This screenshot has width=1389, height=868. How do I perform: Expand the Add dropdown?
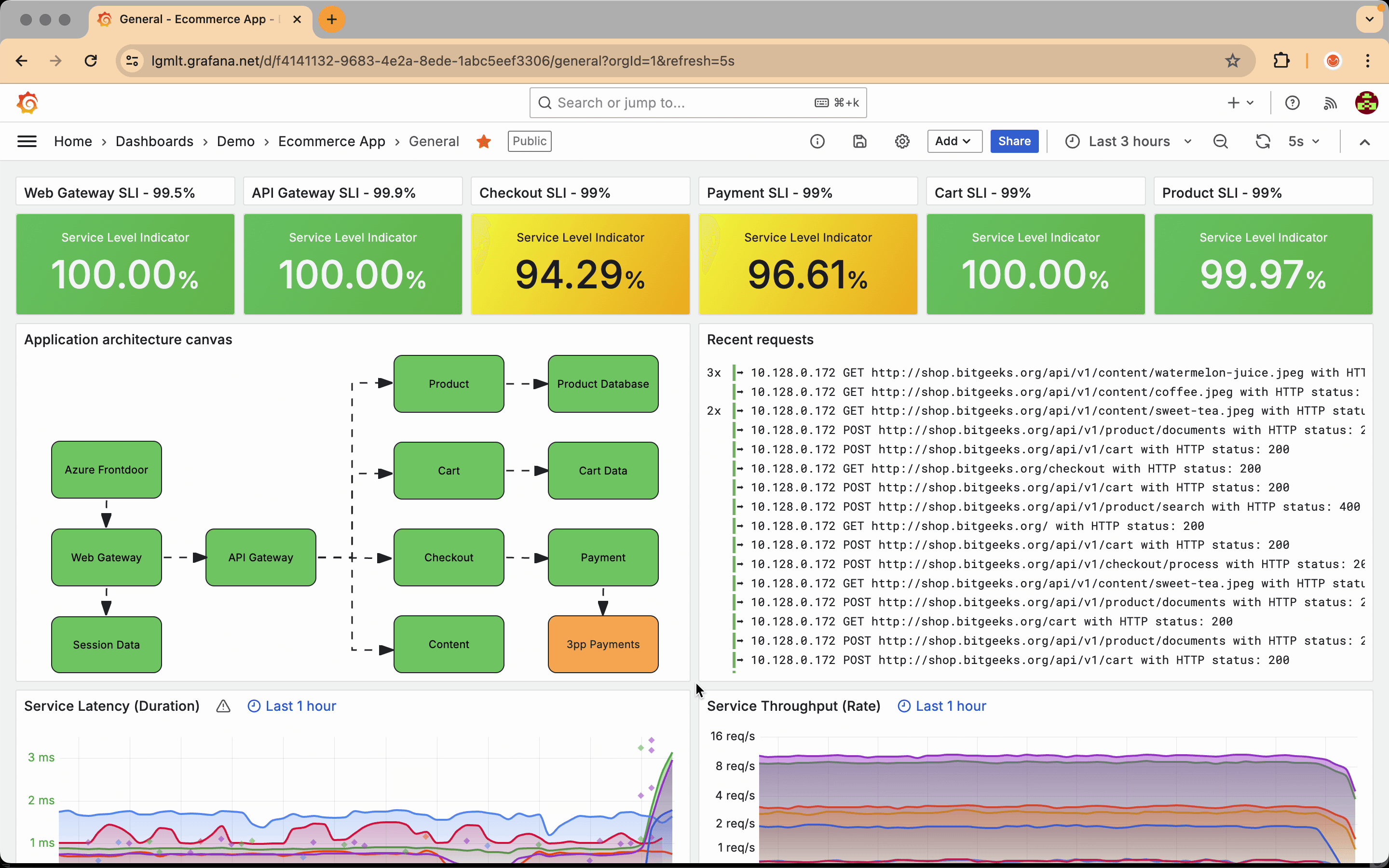[954, 141]
